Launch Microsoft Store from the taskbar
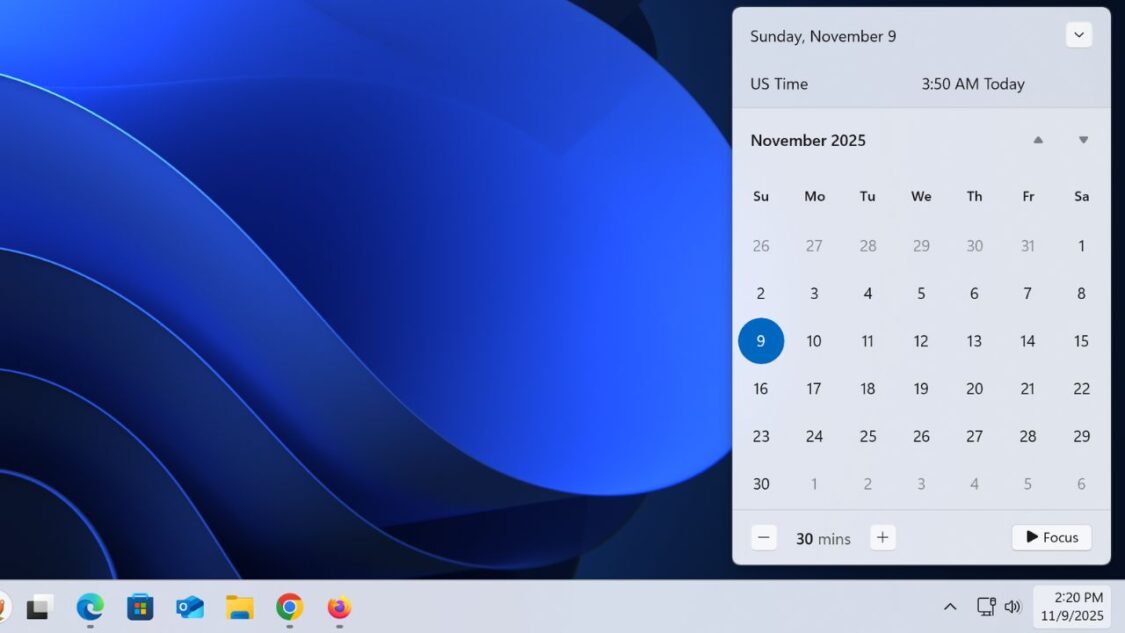This screenshot has width=1125, height=633. coord(140,608)
